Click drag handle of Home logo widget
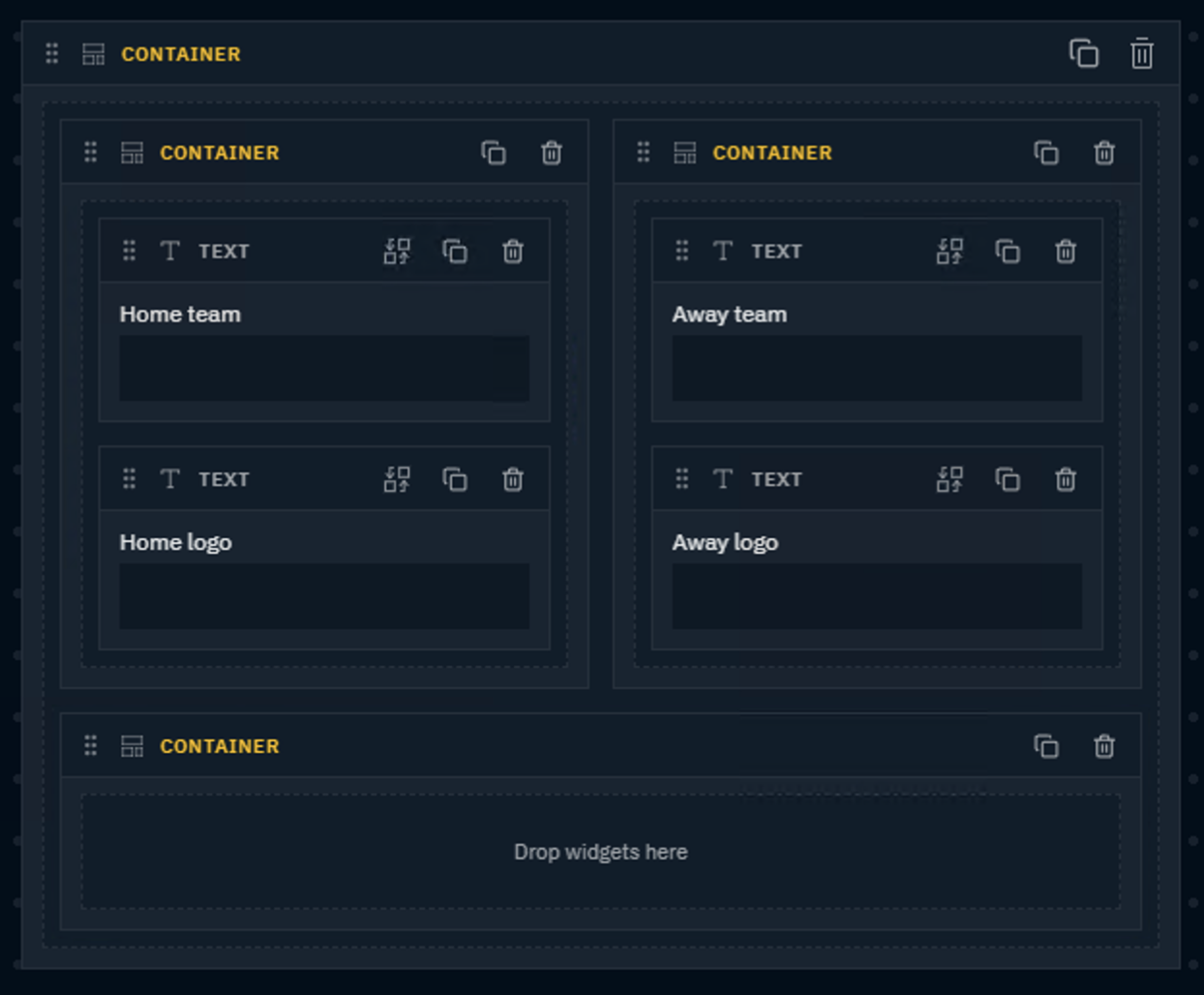 [x=130, y=478]
